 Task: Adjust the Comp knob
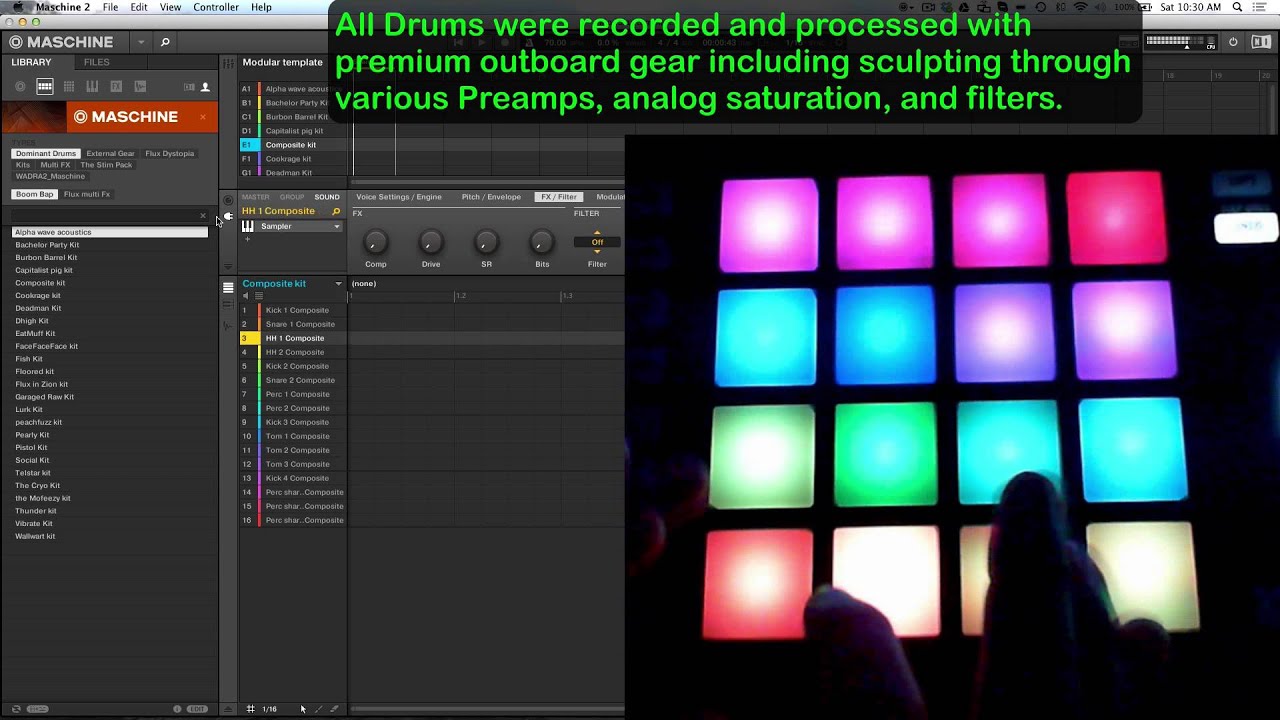point(375,241)
